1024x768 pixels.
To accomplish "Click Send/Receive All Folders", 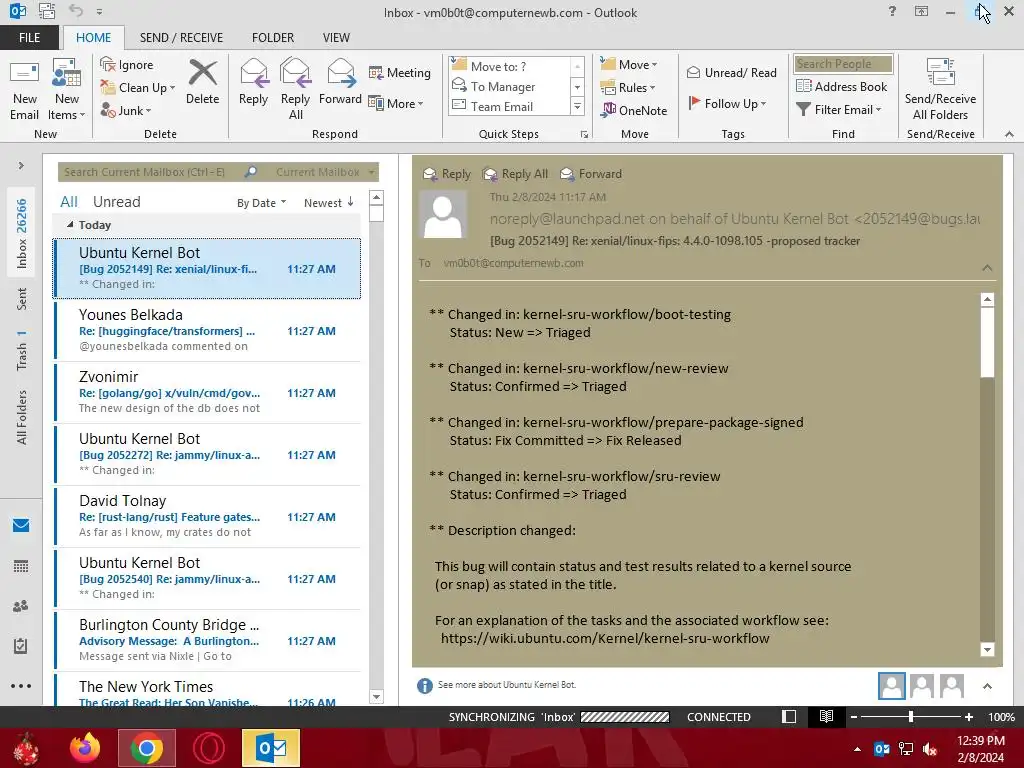I will coord(940,89).
